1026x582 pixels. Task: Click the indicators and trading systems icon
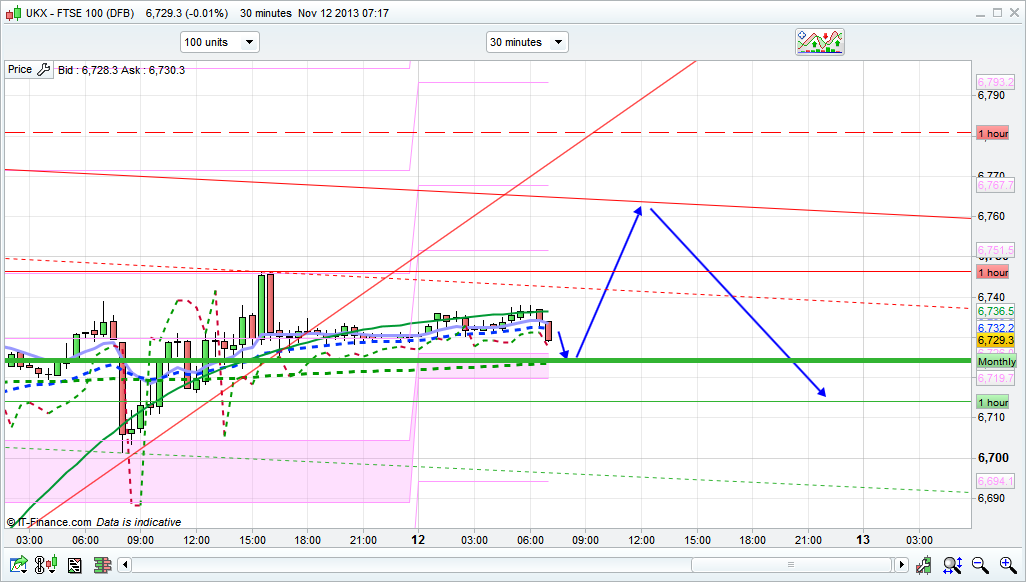pos(820,42)
